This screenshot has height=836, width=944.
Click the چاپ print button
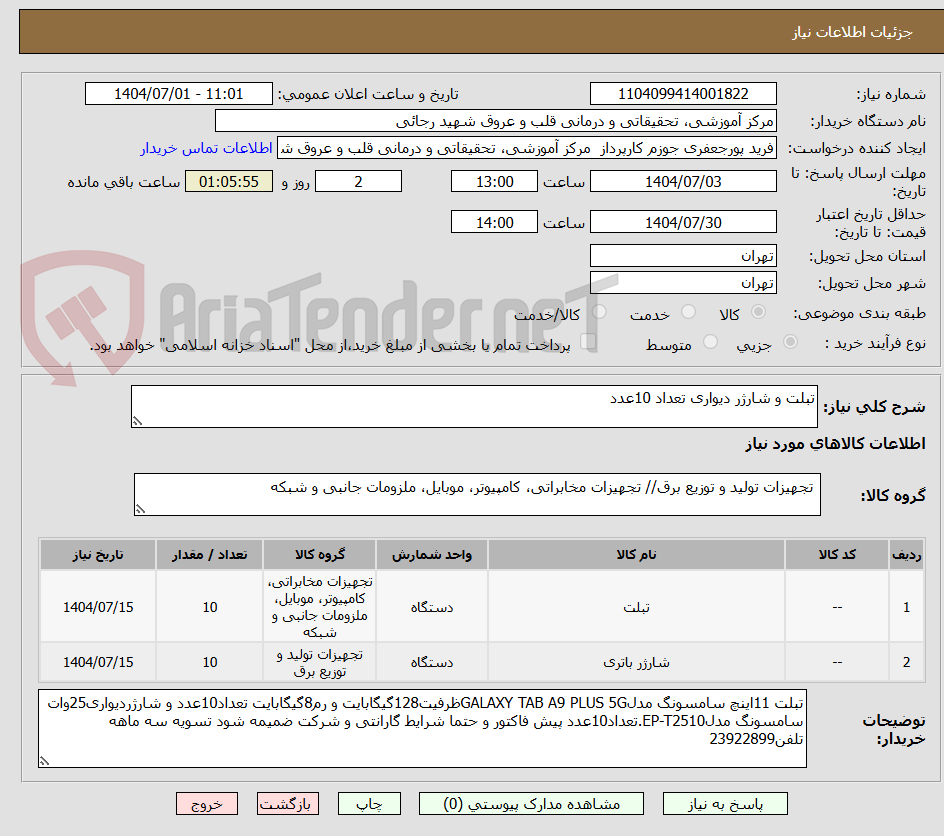tap(369, 803)
